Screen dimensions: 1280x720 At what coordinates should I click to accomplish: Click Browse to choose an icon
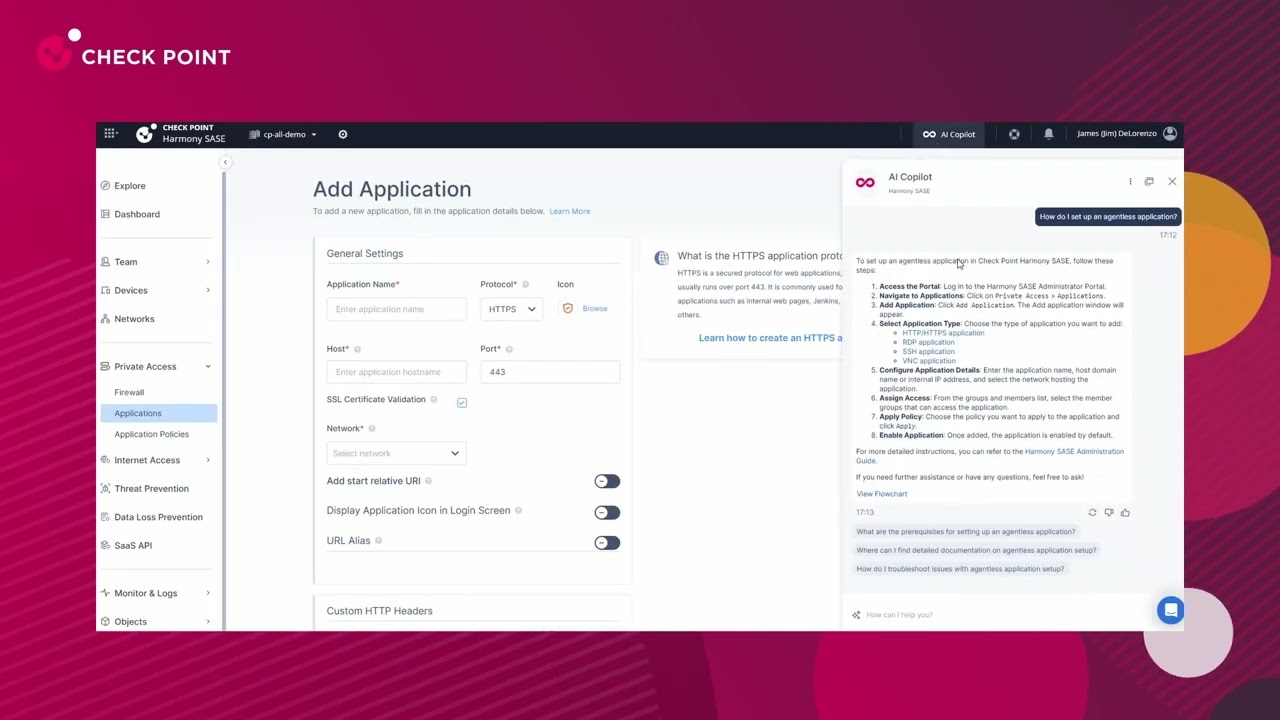click(x=594, y=309)
